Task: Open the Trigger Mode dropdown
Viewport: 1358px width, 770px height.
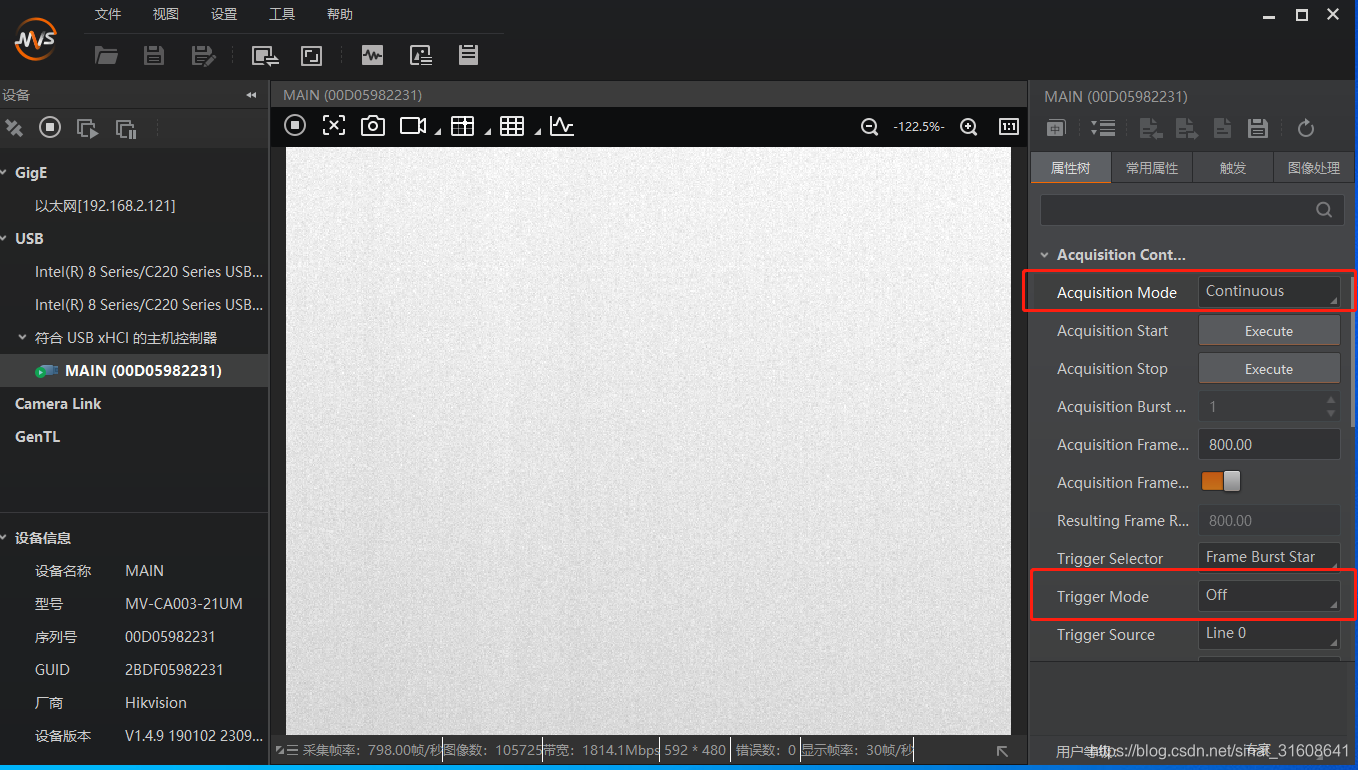Action: [1269, 596]
